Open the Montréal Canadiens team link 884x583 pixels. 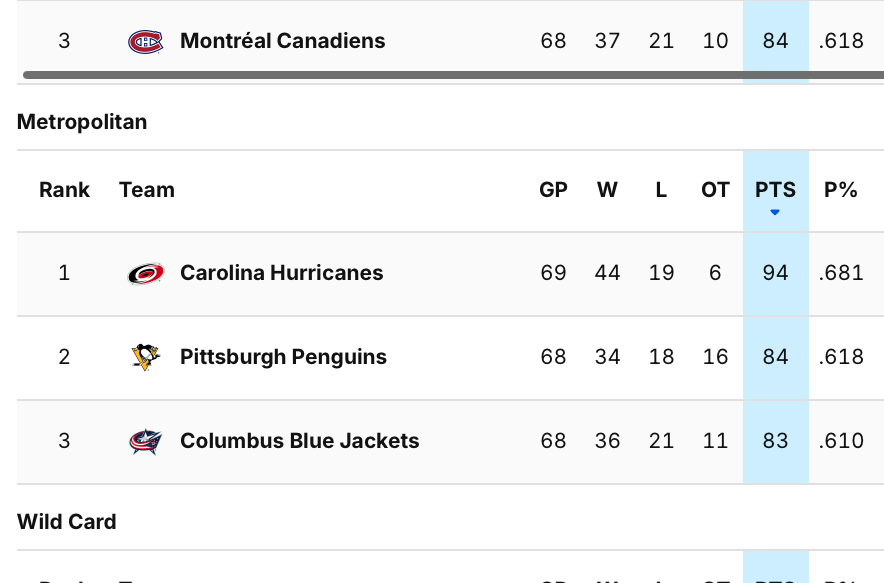[282, 41]
